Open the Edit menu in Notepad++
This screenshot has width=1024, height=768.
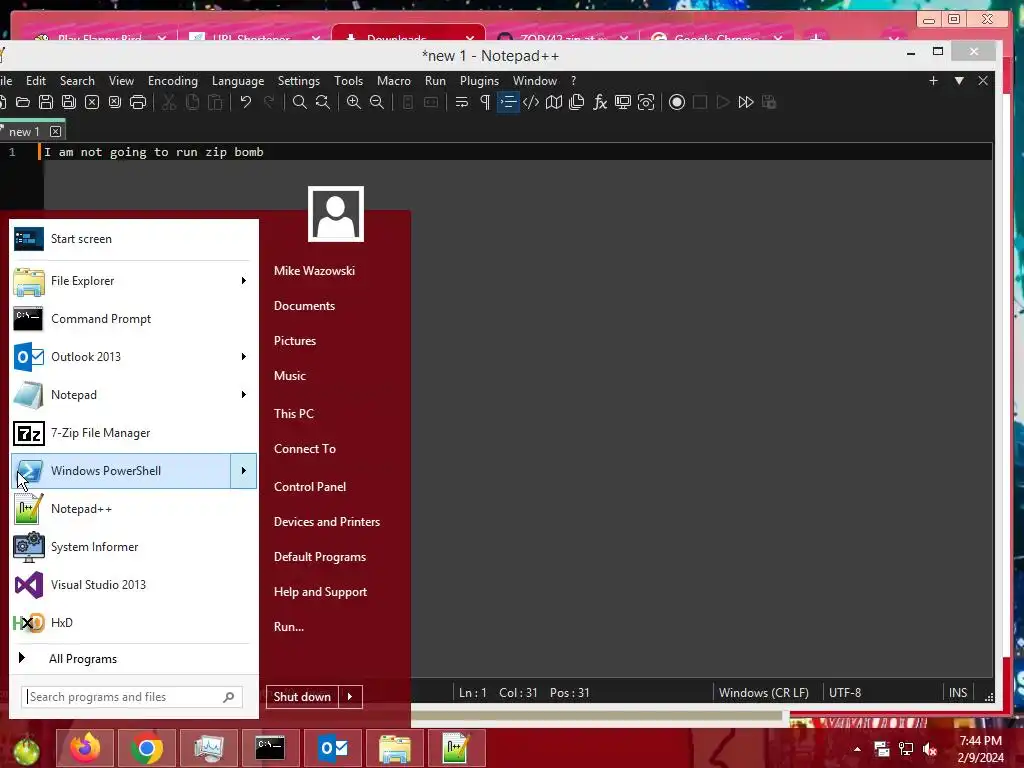pos(36,81)
